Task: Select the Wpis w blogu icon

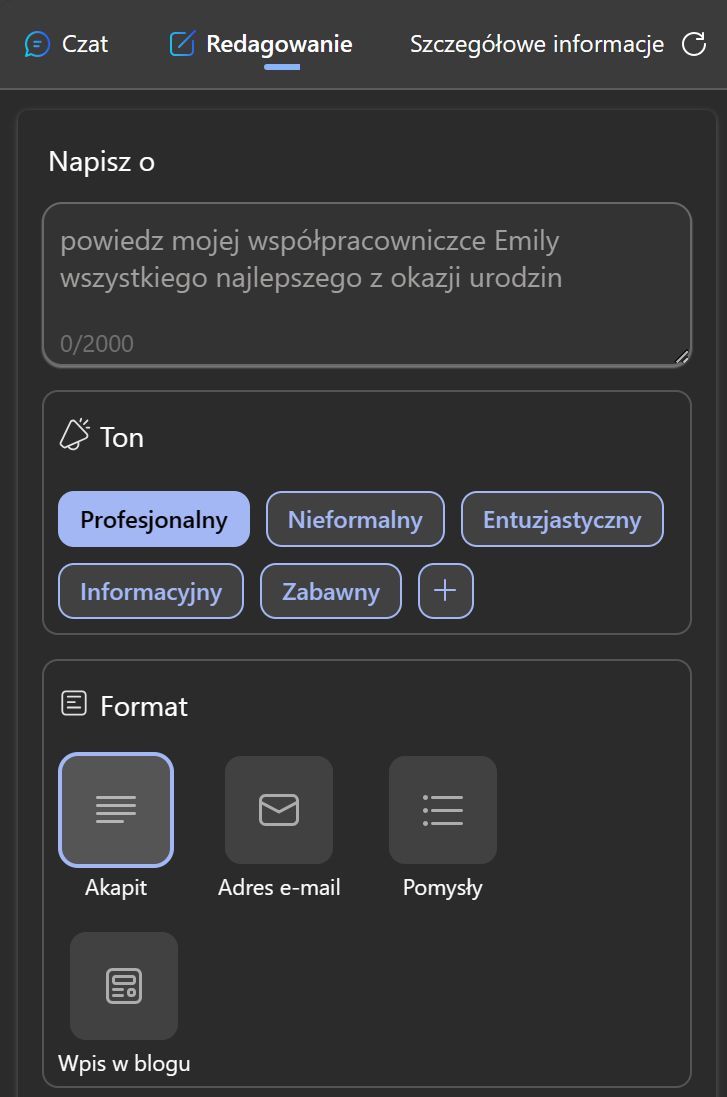Action: tap(124, 985)
